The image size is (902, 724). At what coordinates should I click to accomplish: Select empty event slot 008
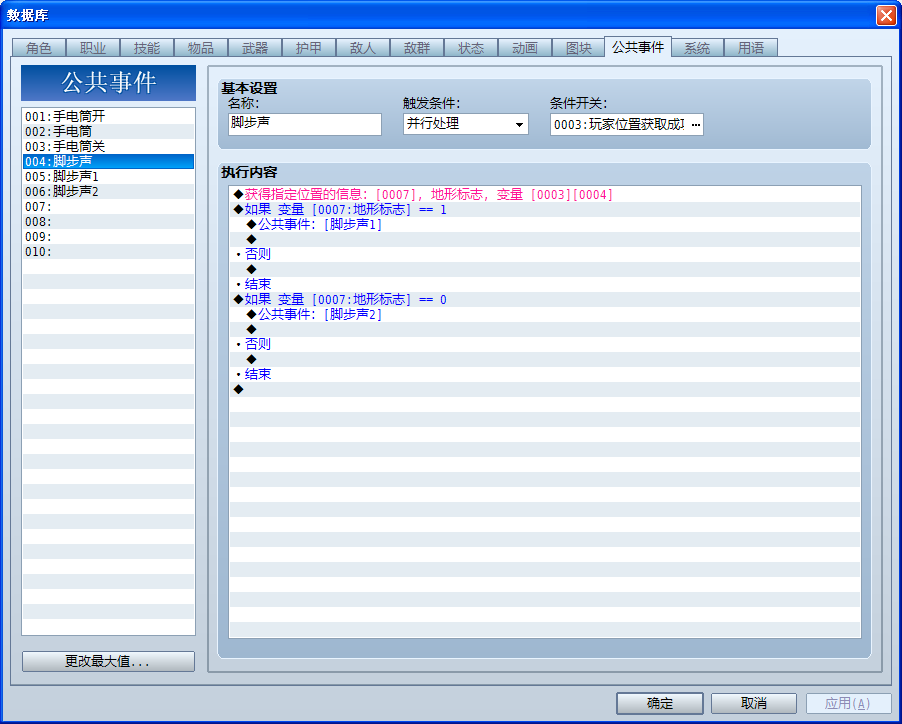tap(108, 221)
